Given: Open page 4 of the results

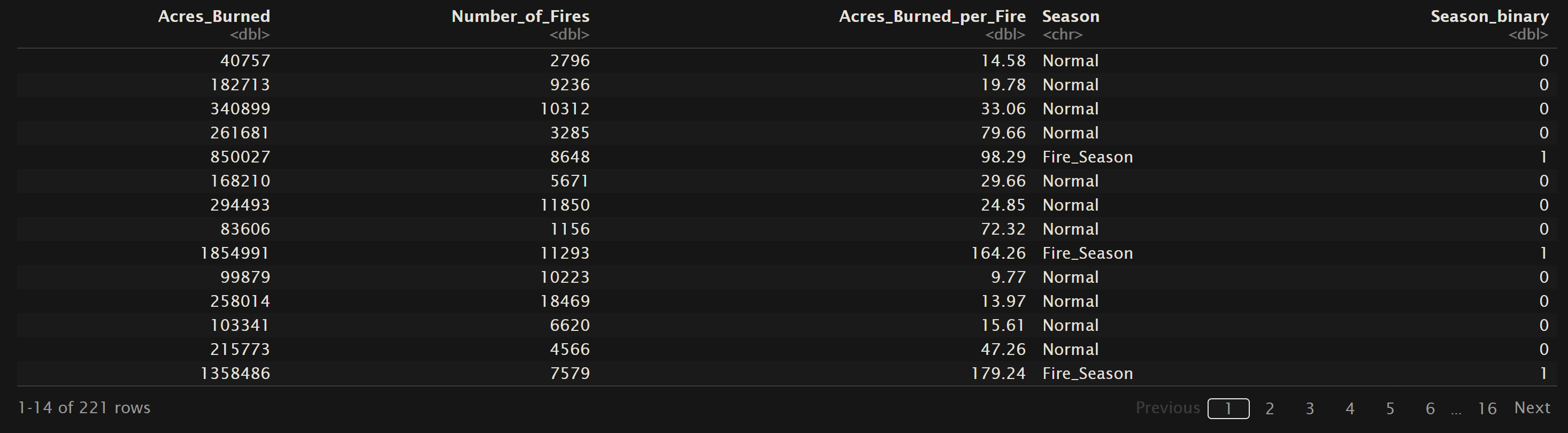Looking at the screenshot, I should click(1349, 408).
